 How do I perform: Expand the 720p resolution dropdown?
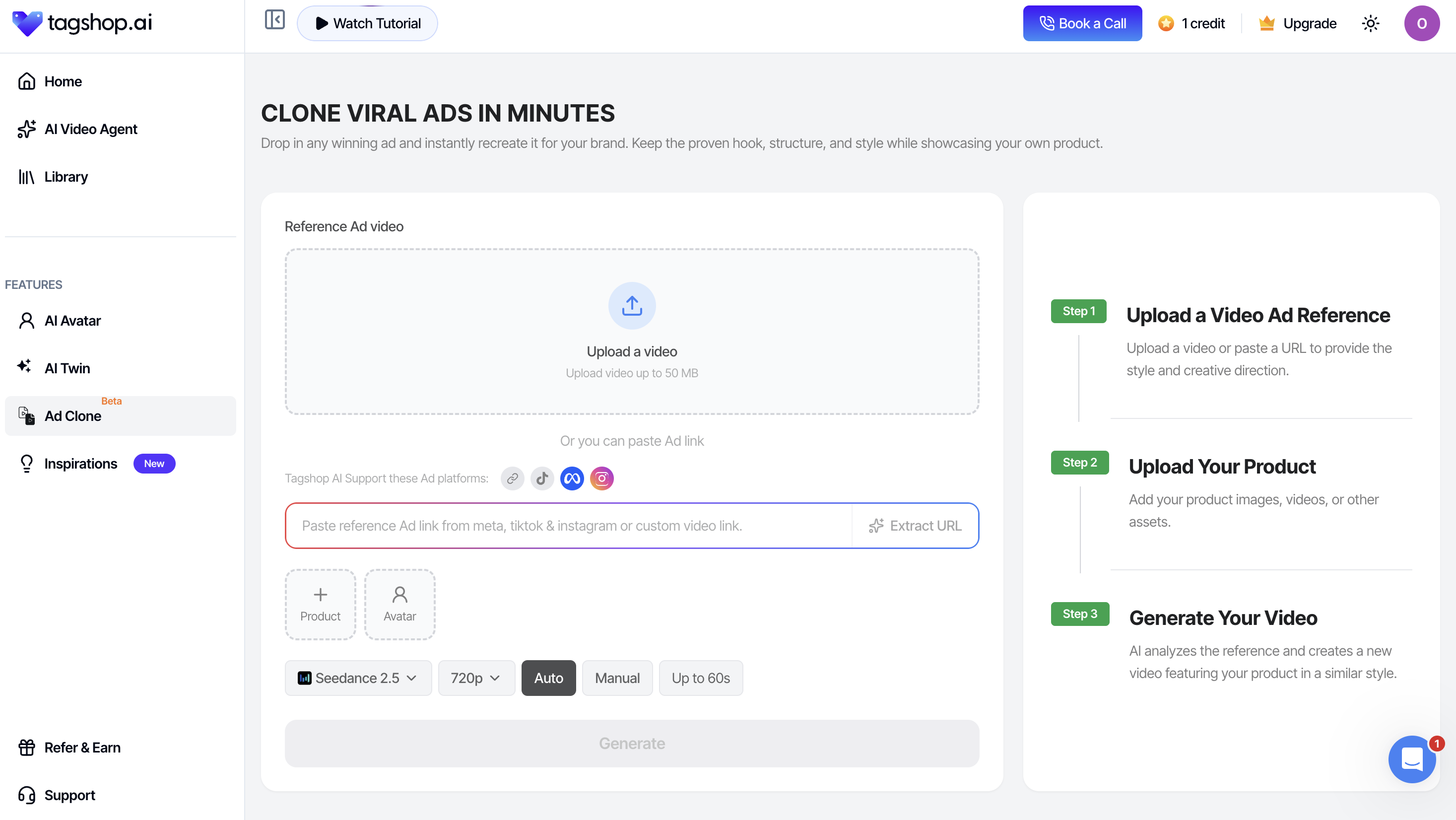coord(476,678)
